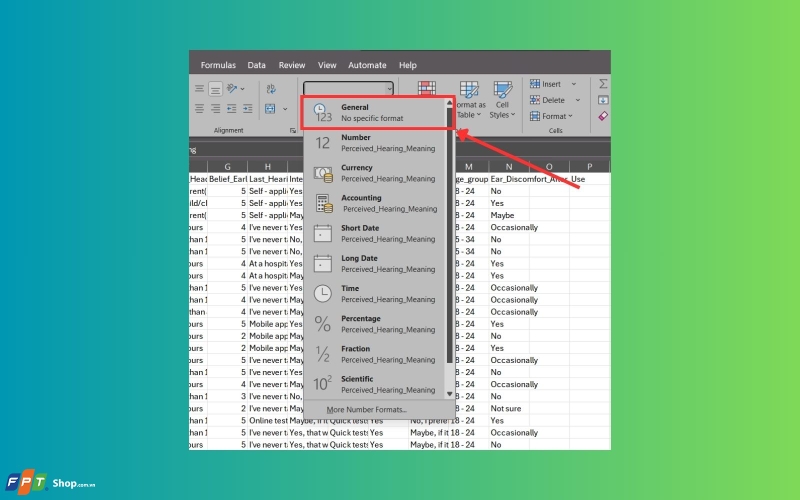Open the Automate tab

point(367,65)
